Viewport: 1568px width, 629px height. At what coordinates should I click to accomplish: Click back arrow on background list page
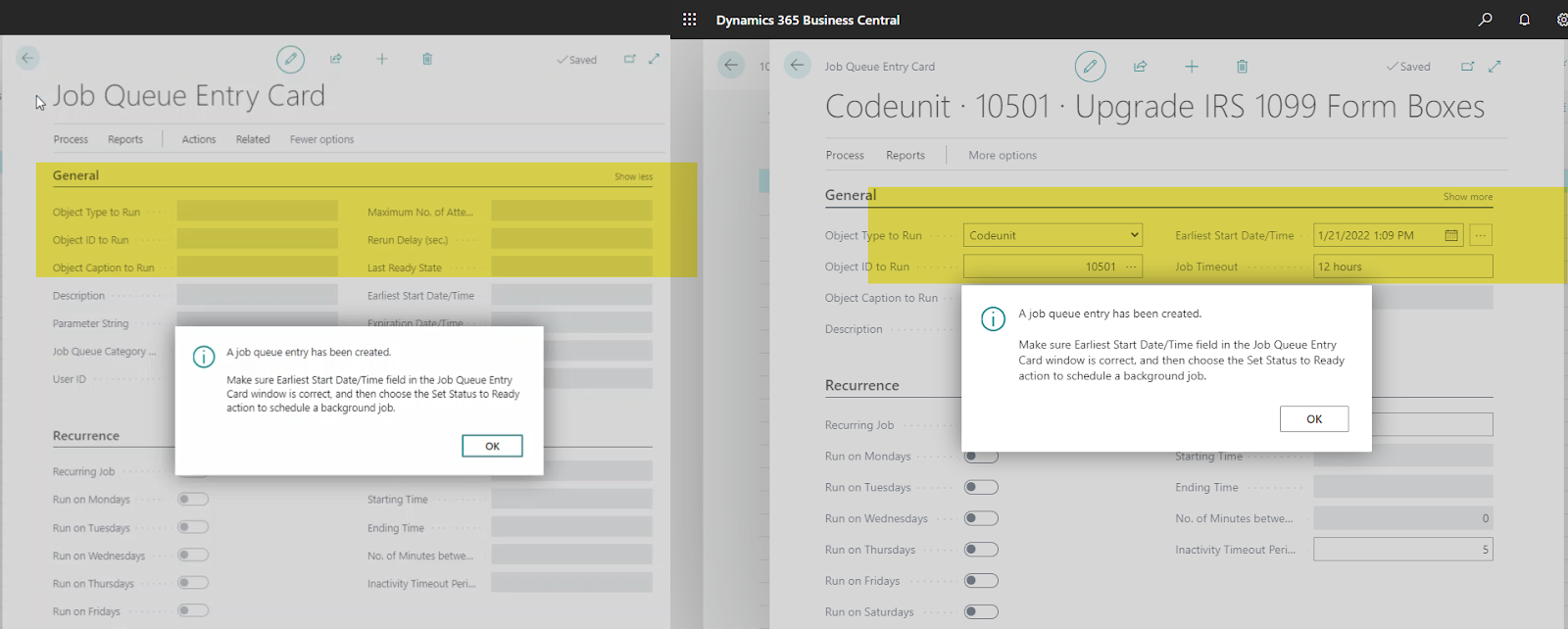(x=731, y=66)
